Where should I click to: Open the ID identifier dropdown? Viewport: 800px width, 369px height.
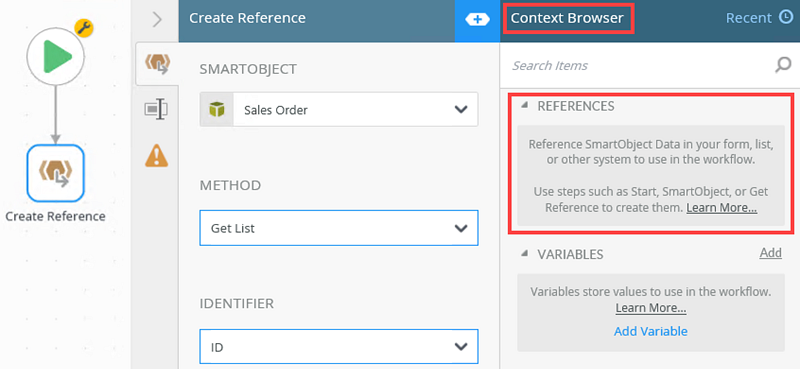339,347
